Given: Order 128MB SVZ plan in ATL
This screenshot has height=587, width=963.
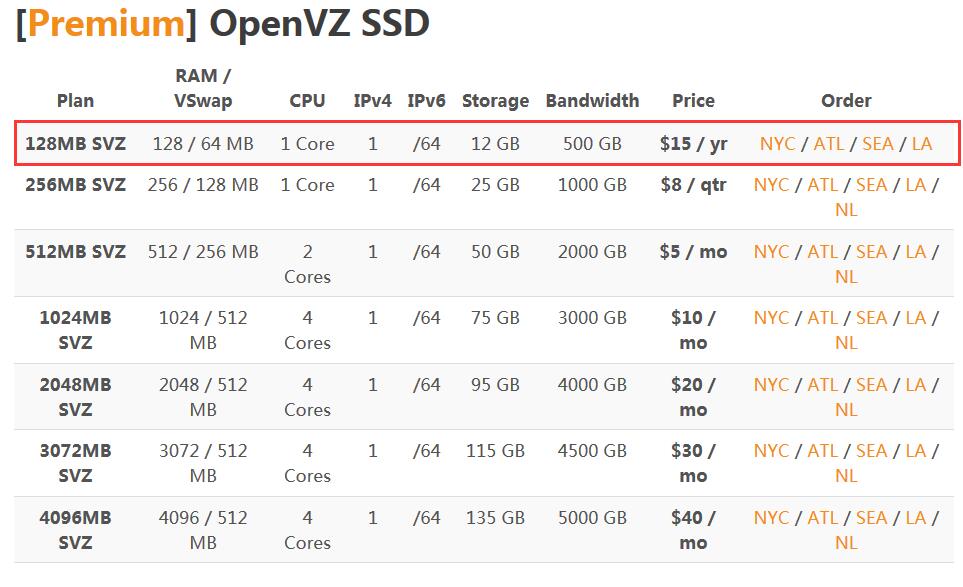Looking at the screenshot, I should pyautogui.click(x=828, y=144).
